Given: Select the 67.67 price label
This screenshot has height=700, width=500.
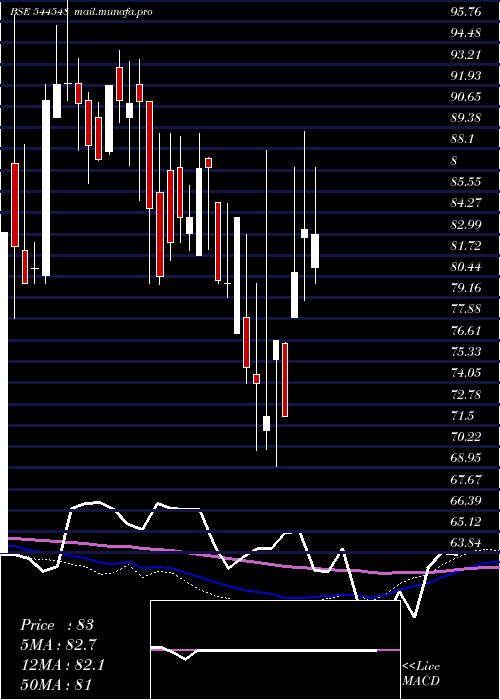Looking at the screenshot, I should point(466,480).
